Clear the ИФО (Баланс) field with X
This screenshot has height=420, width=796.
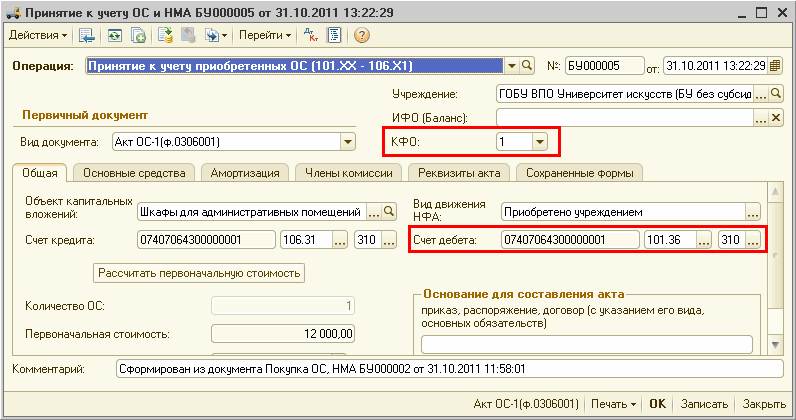pyautogui.click(x=776, y=118)
